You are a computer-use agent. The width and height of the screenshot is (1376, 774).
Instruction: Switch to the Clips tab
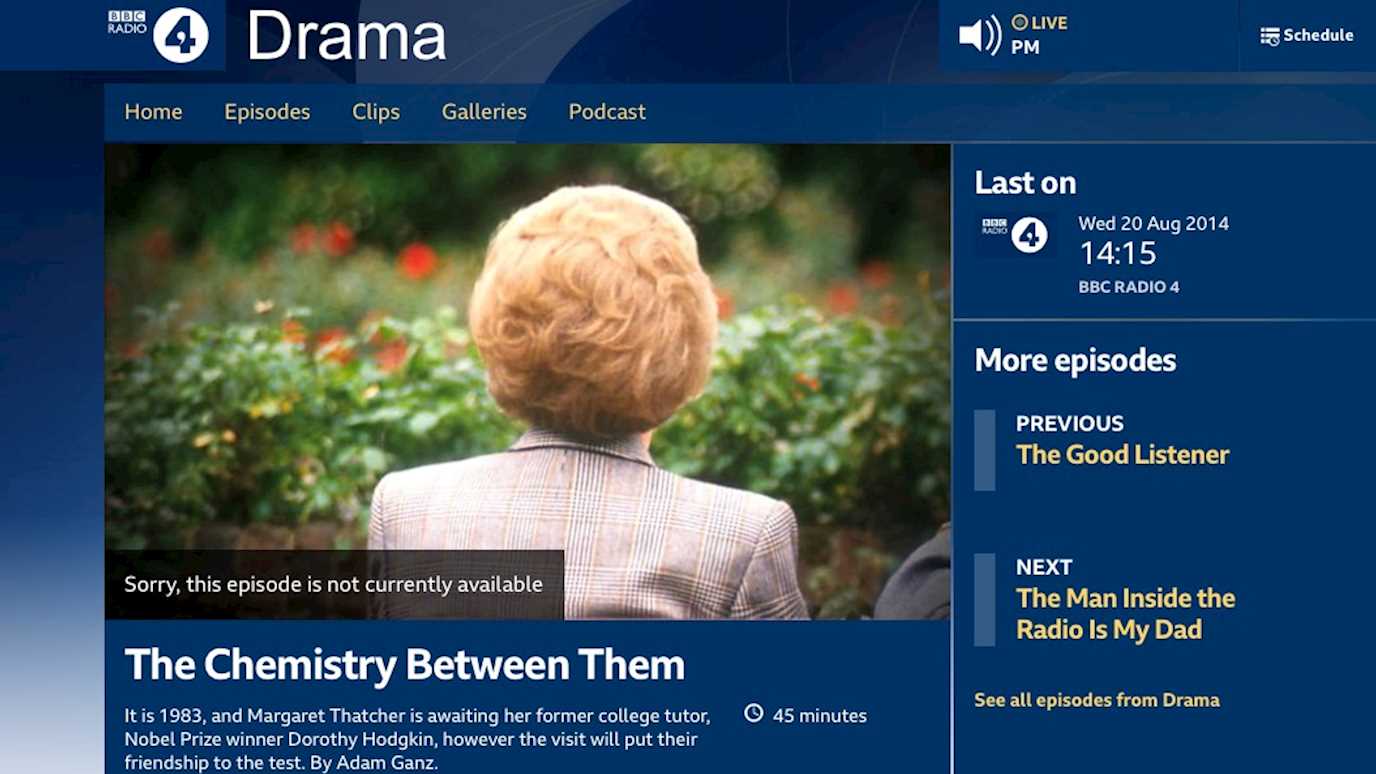click(376, 112)
